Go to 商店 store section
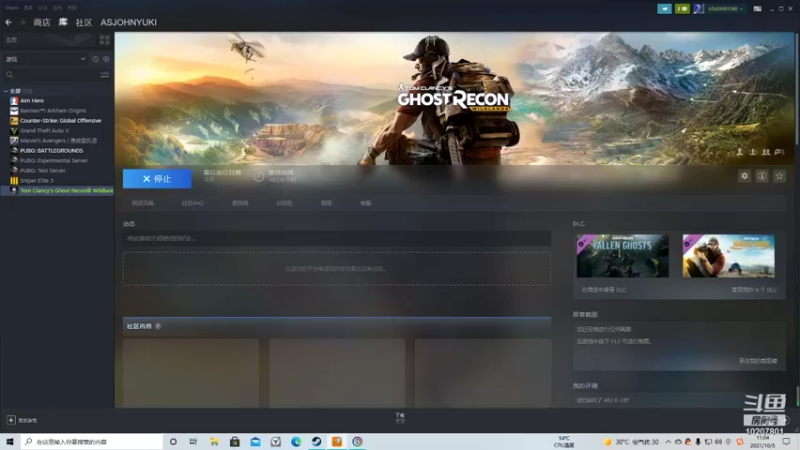The image size is (800, 450). pos(42,22)
